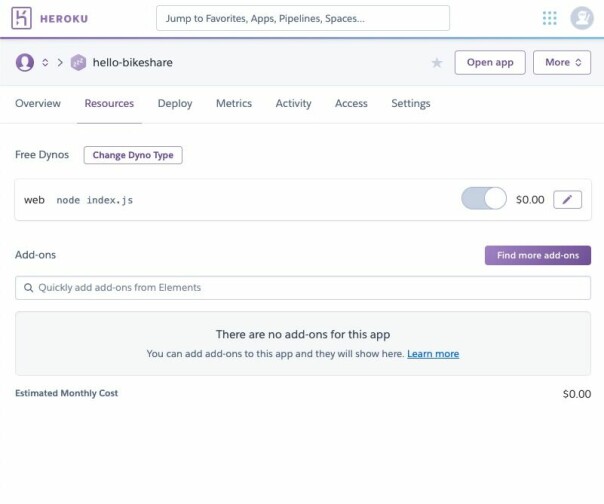Click the monthly cost total $0.00
604x504 pixels.
[577, 394]
